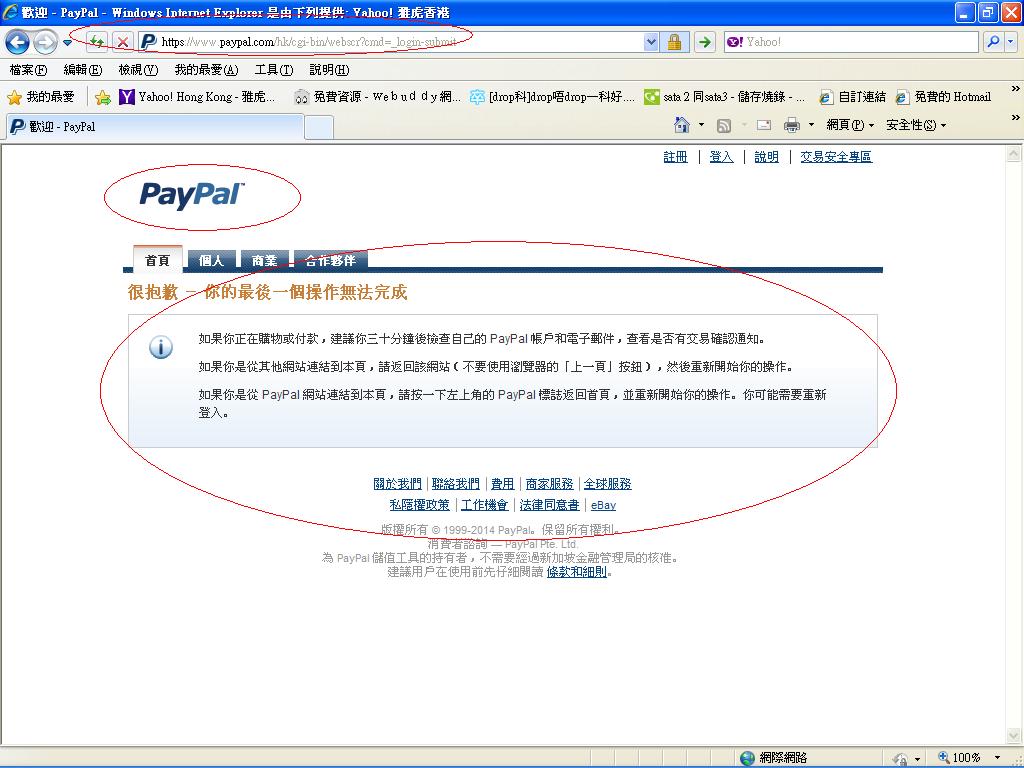Open the 條款和細則 link
1024x768 pixels.
tap(577, 572)
